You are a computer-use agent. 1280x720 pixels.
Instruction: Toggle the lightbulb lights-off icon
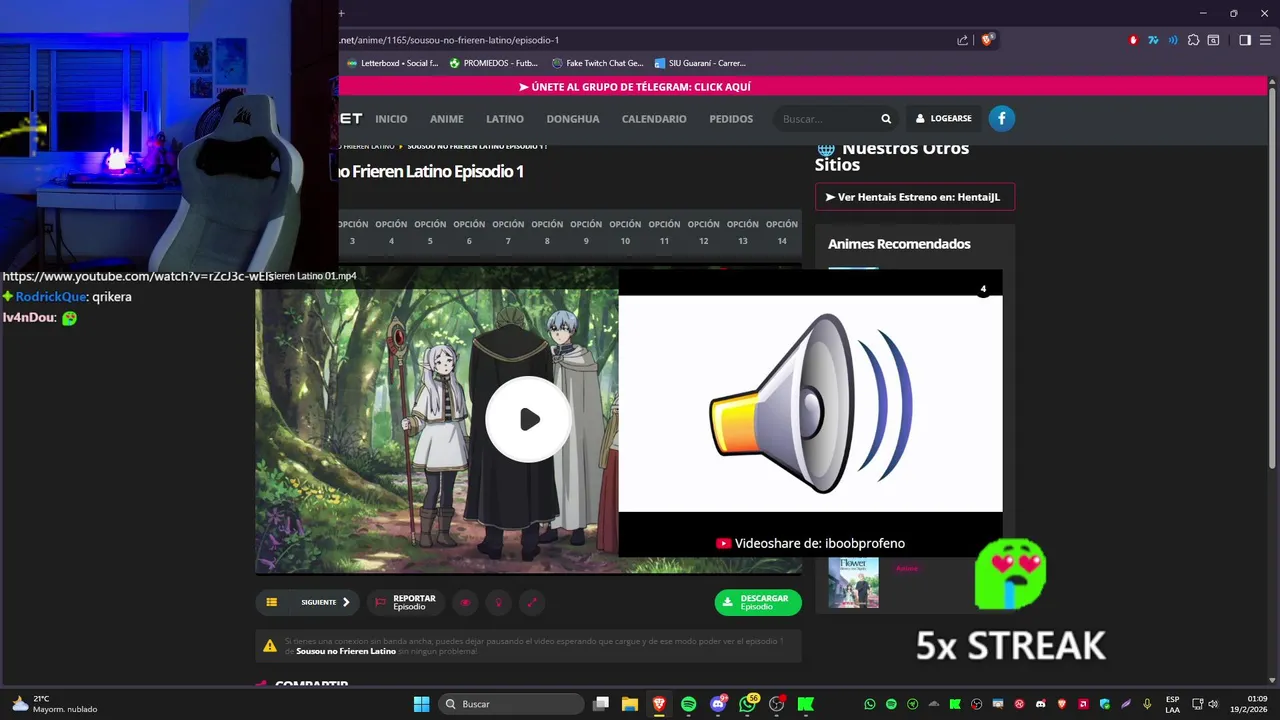coord(498,602)
